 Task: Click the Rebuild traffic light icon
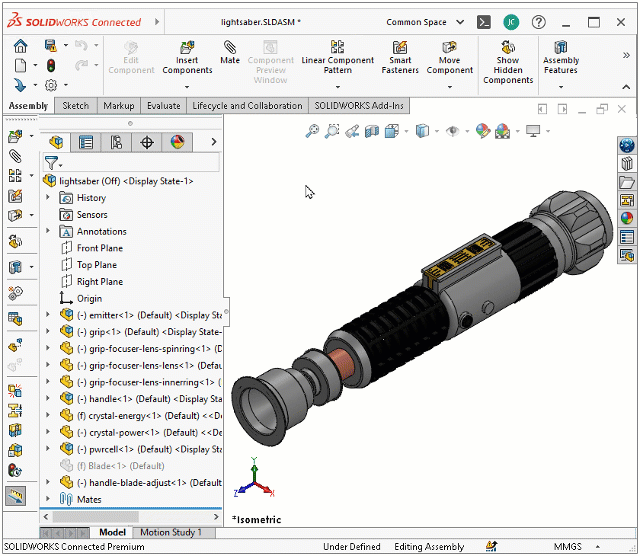[51, 65]
